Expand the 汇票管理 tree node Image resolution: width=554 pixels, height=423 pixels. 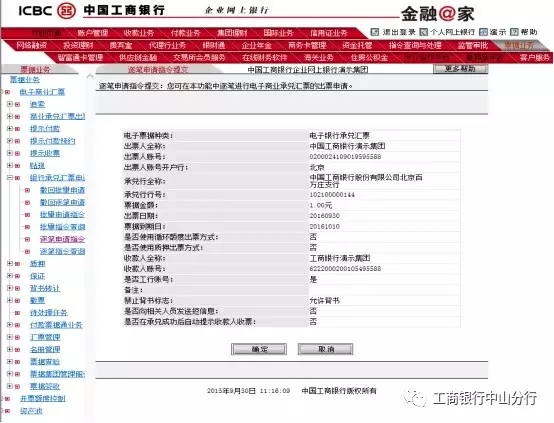coord(10,337)
